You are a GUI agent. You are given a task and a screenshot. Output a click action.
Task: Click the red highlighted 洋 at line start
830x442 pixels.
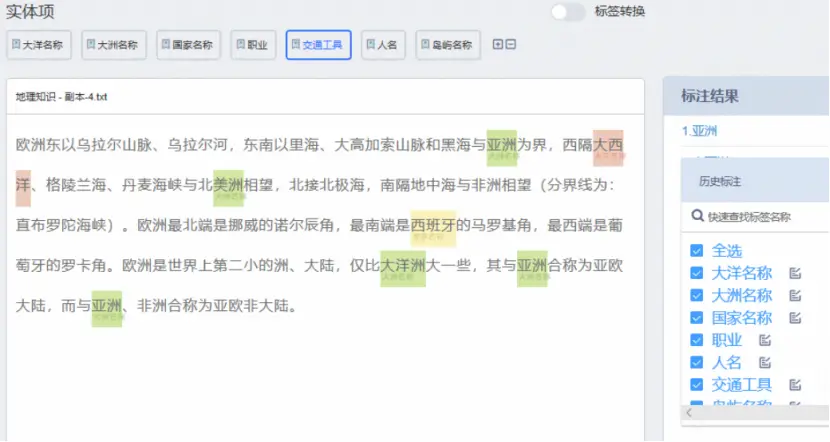pyautogui.click(x=23, y=188)
